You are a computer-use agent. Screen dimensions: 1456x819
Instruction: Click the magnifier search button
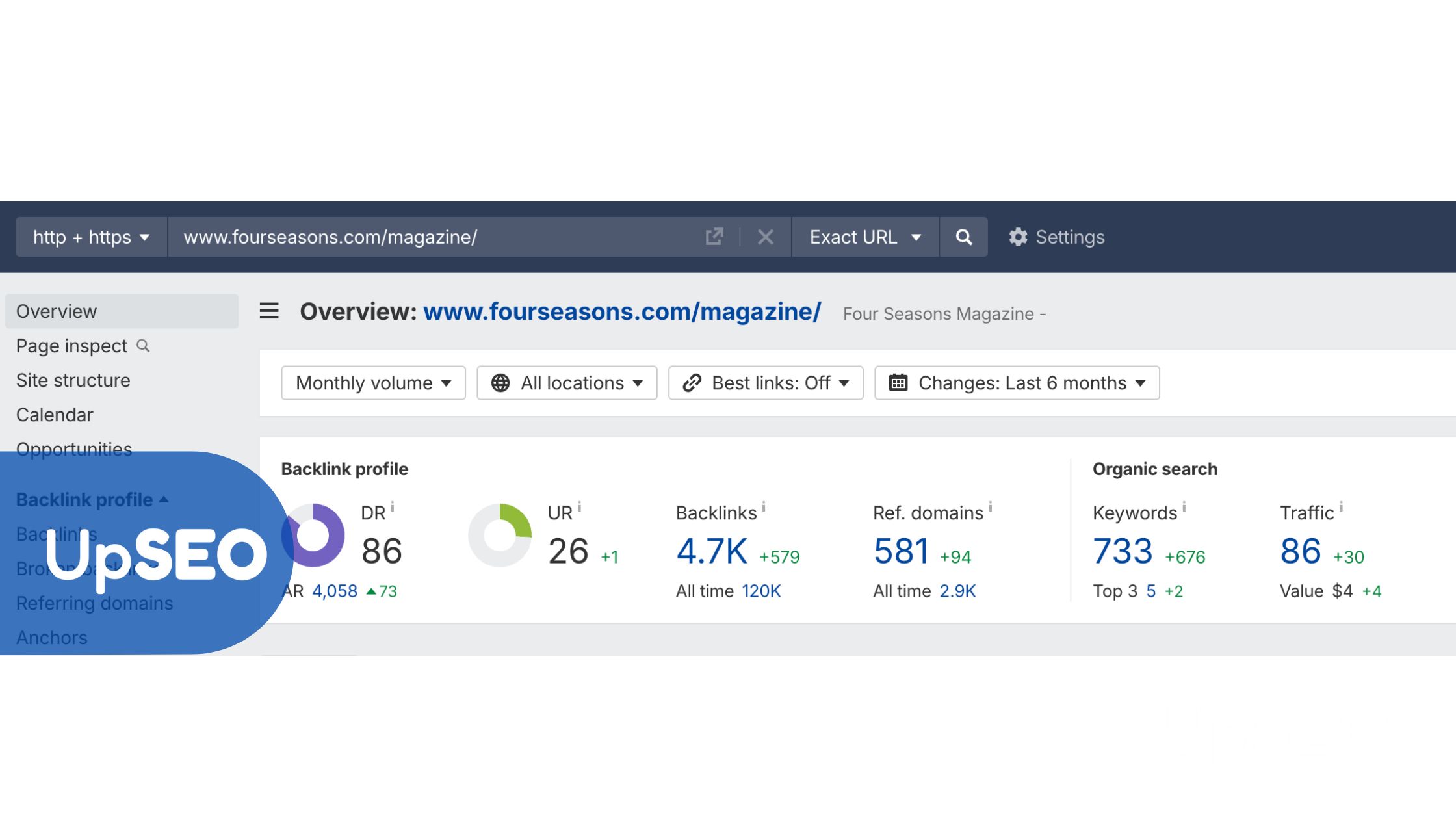pos(963,237)
